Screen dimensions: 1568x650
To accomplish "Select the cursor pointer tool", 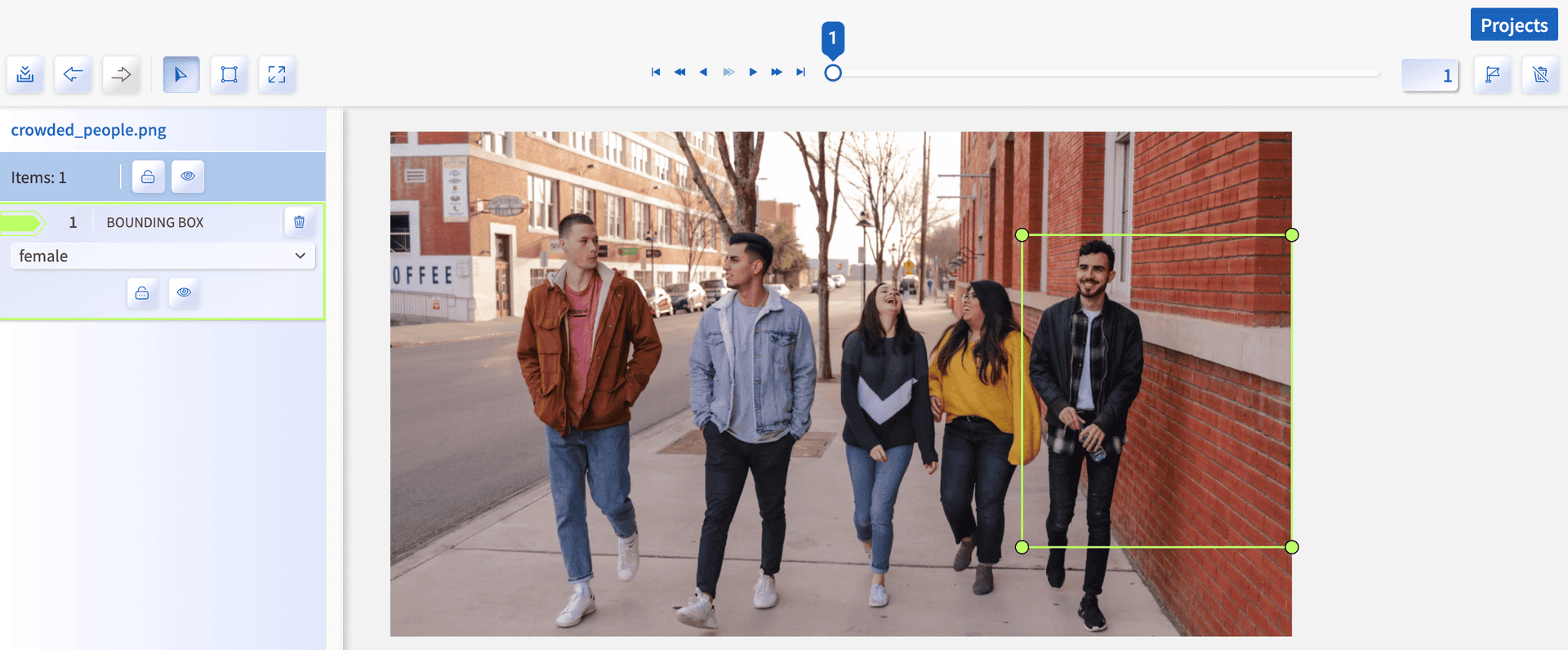I will pos(180,74).
